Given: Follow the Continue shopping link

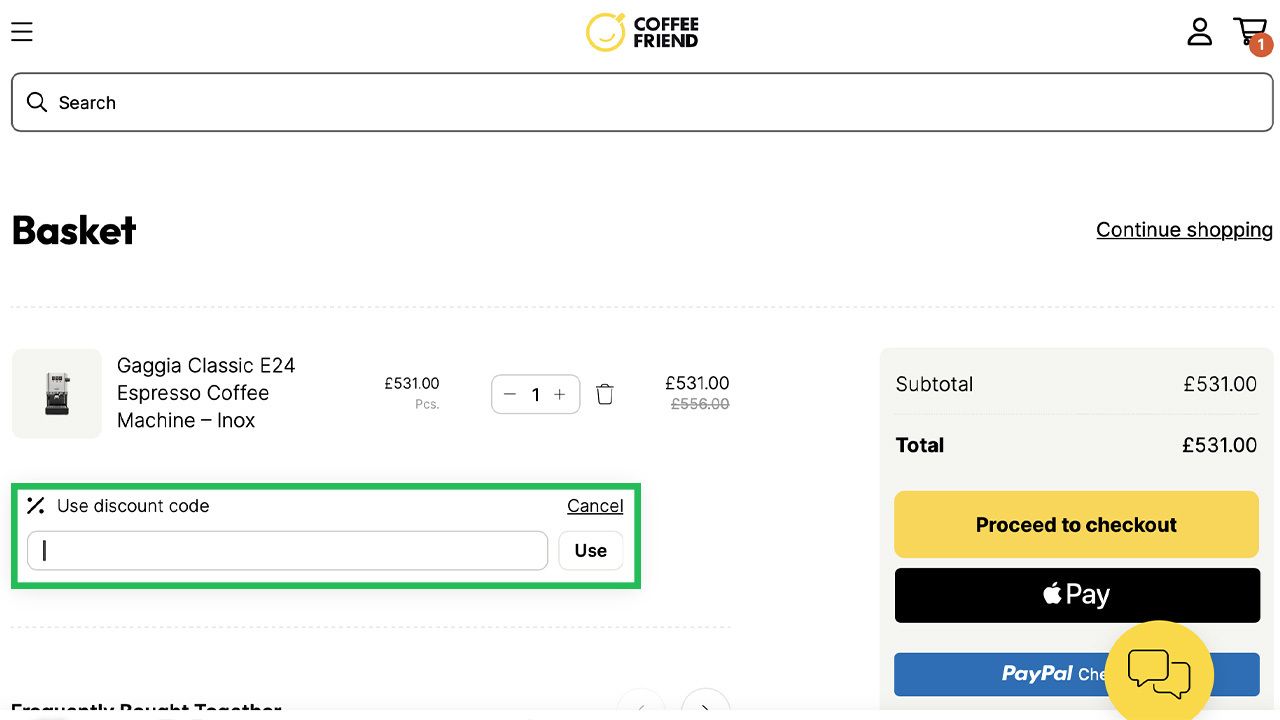Looking at the screenshot, I should 1184,230.
